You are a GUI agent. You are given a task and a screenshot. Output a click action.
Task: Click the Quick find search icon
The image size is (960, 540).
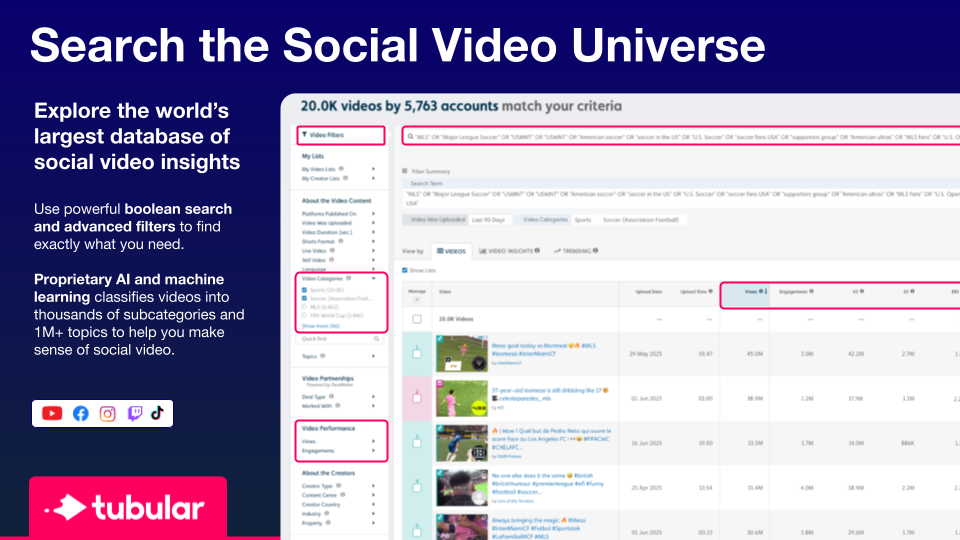(377, 339)
